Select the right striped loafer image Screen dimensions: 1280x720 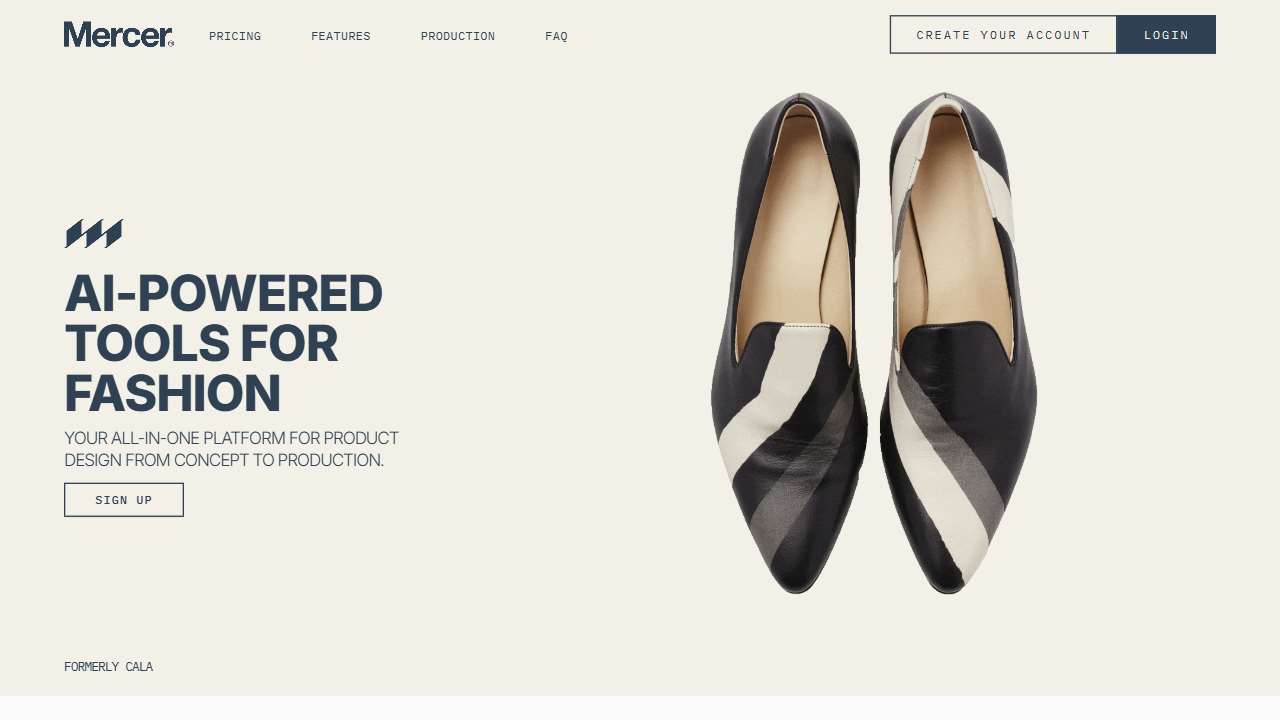[x=958, y=343]
